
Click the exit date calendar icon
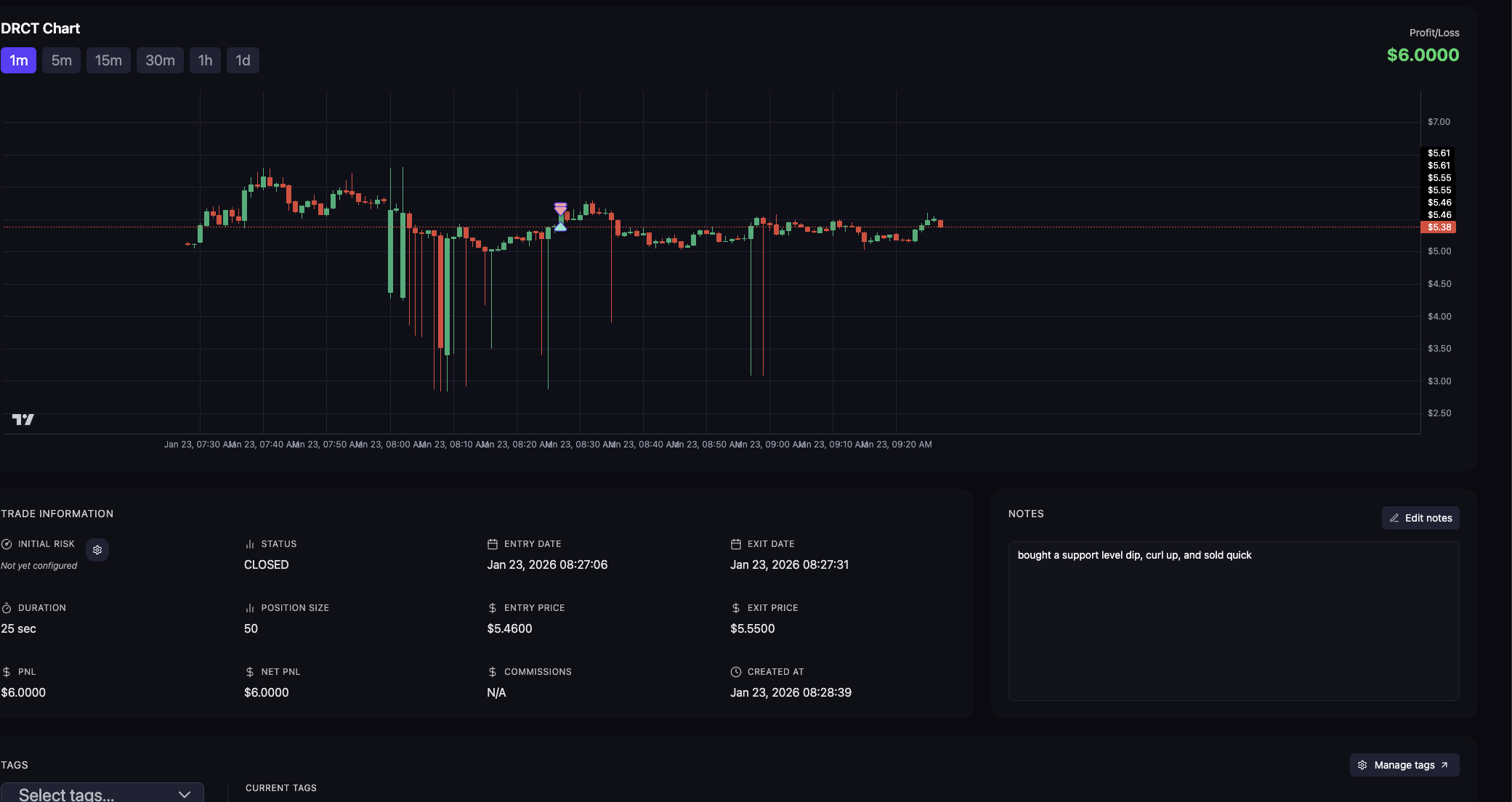[x=735, y=544]
